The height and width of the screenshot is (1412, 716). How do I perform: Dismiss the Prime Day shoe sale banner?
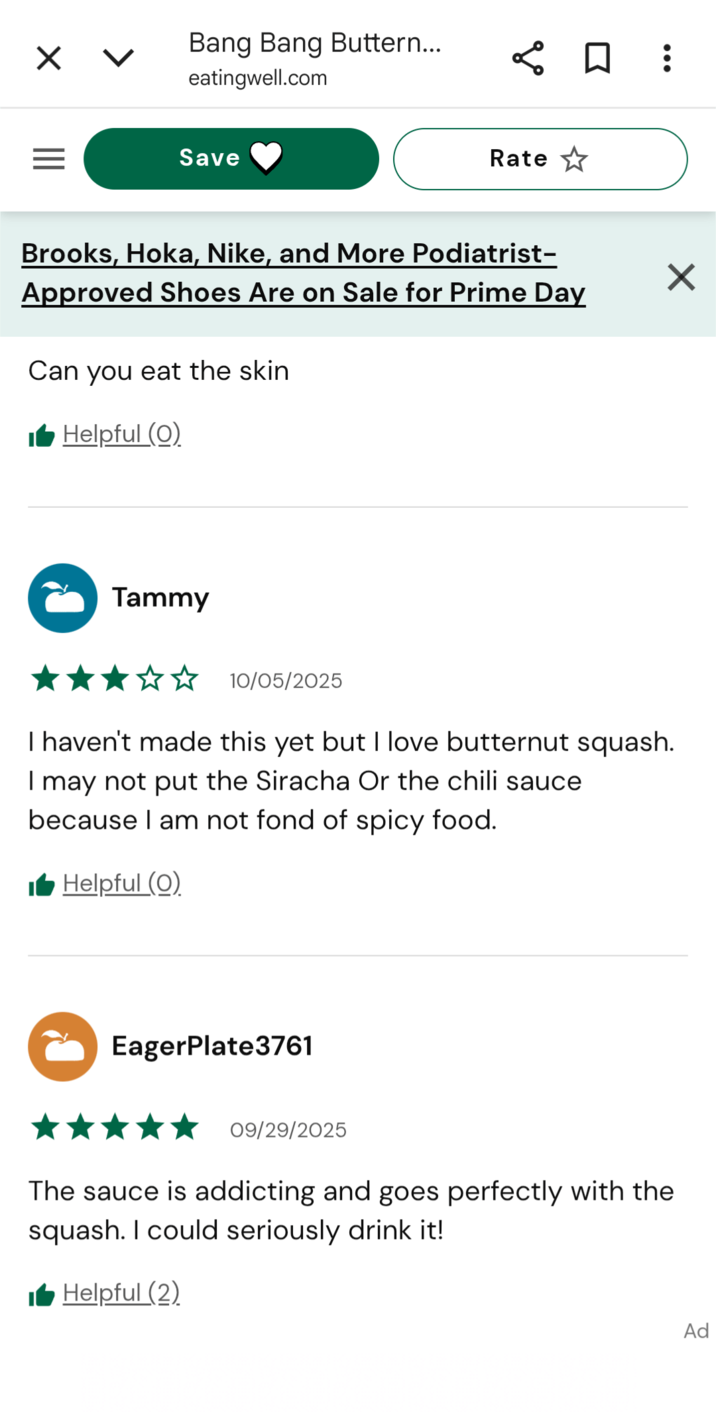(681, 277)
